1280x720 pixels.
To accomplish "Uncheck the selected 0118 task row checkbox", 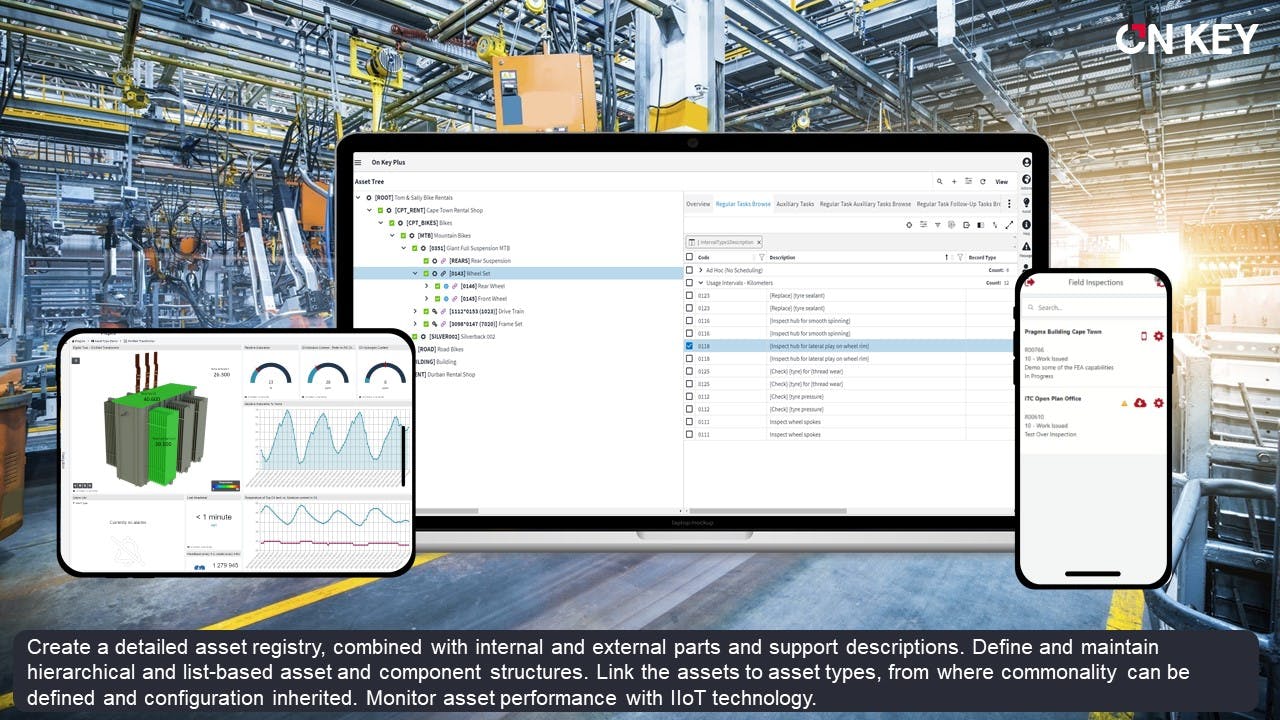I will pos(689,346).
